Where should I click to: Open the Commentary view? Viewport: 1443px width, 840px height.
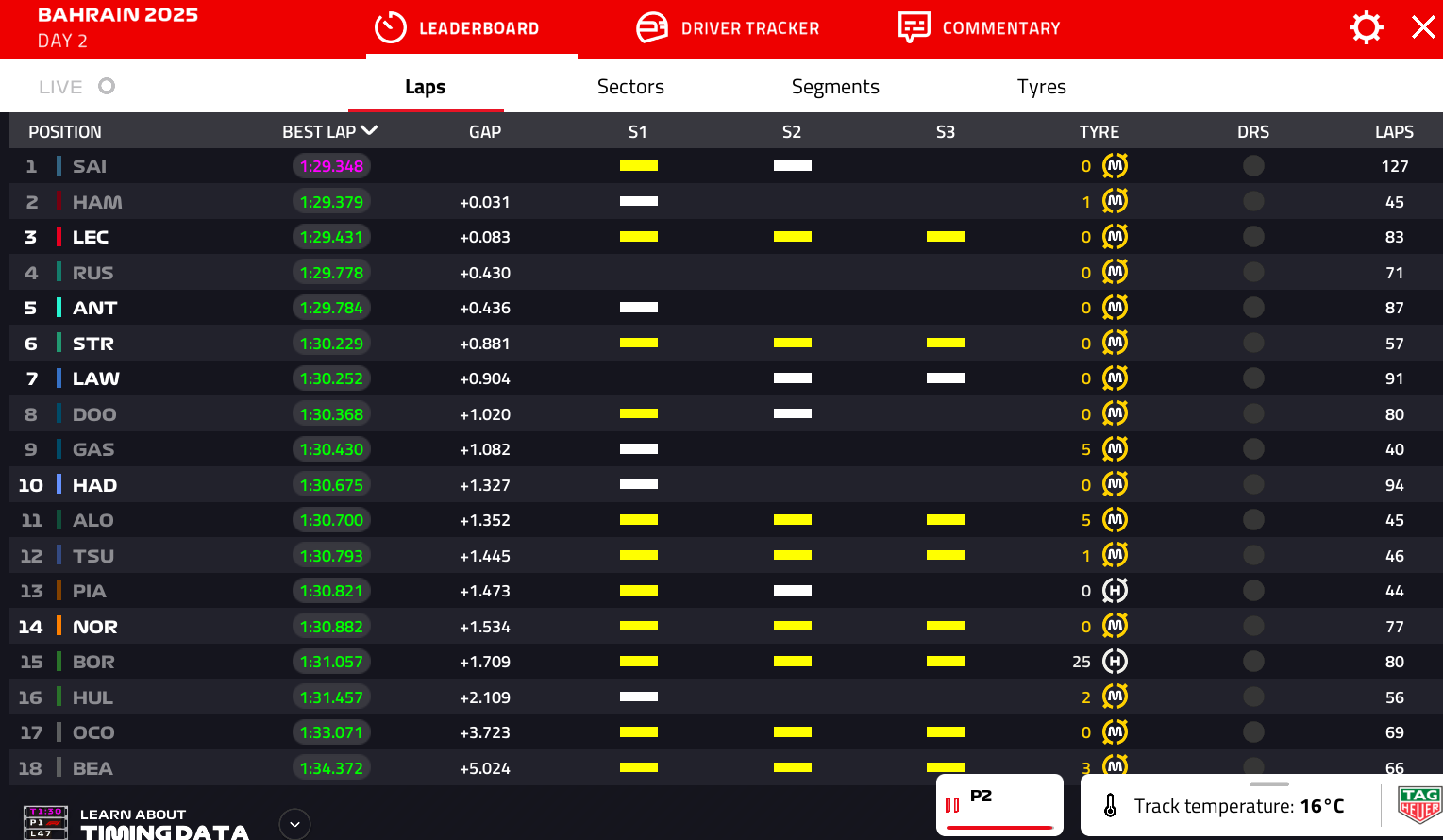980,28
